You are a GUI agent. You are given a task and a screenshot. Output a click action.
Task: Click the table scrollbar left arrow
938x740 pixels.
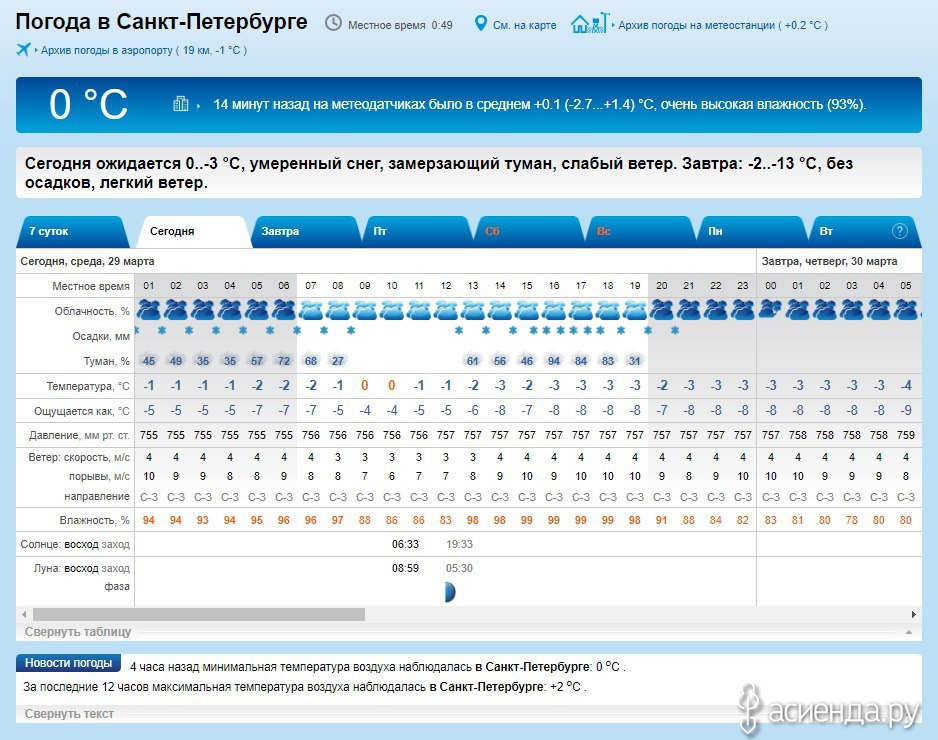[24, 614]
